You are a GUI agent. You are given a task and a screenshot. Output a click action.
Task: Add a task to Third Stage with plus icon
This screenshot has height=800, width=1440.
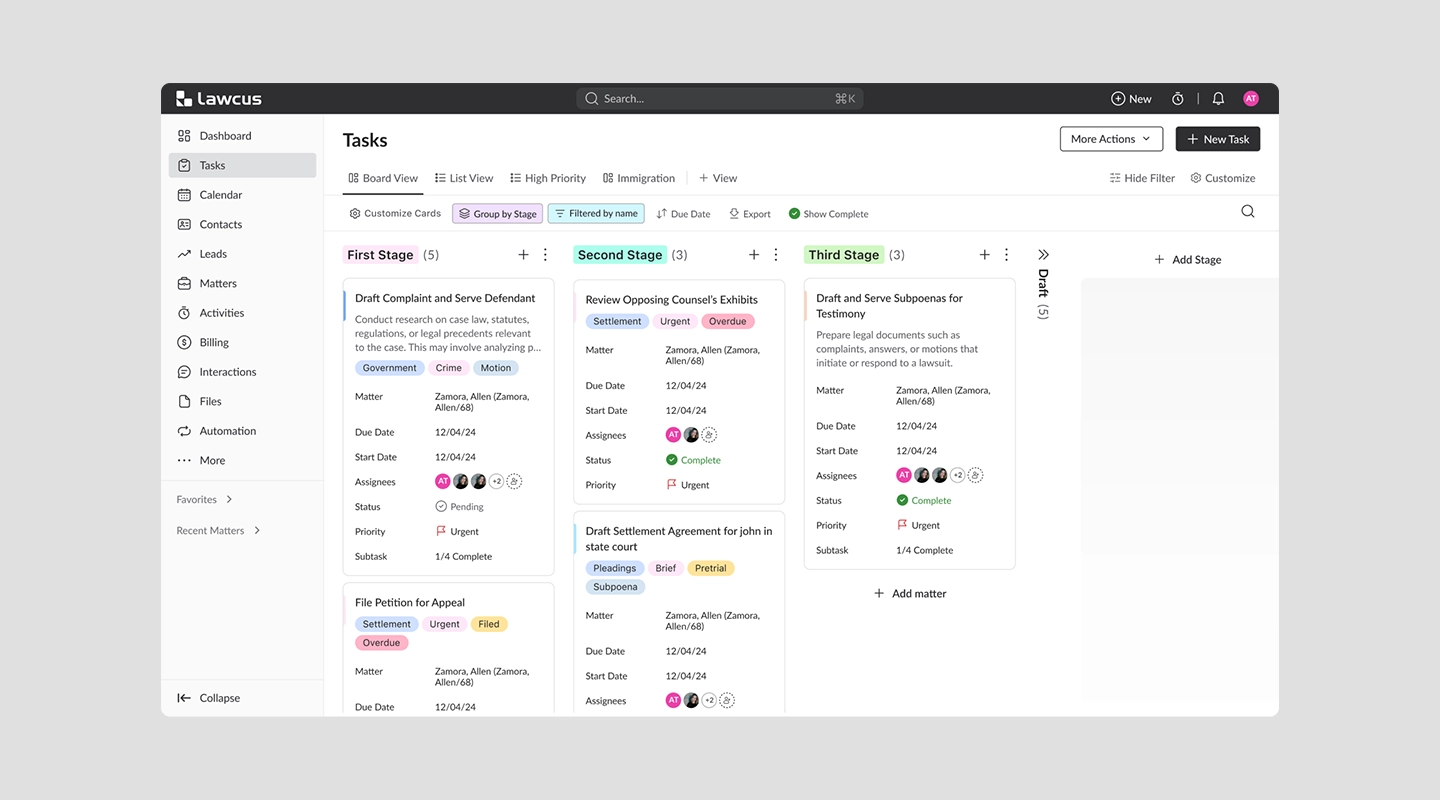984,255
